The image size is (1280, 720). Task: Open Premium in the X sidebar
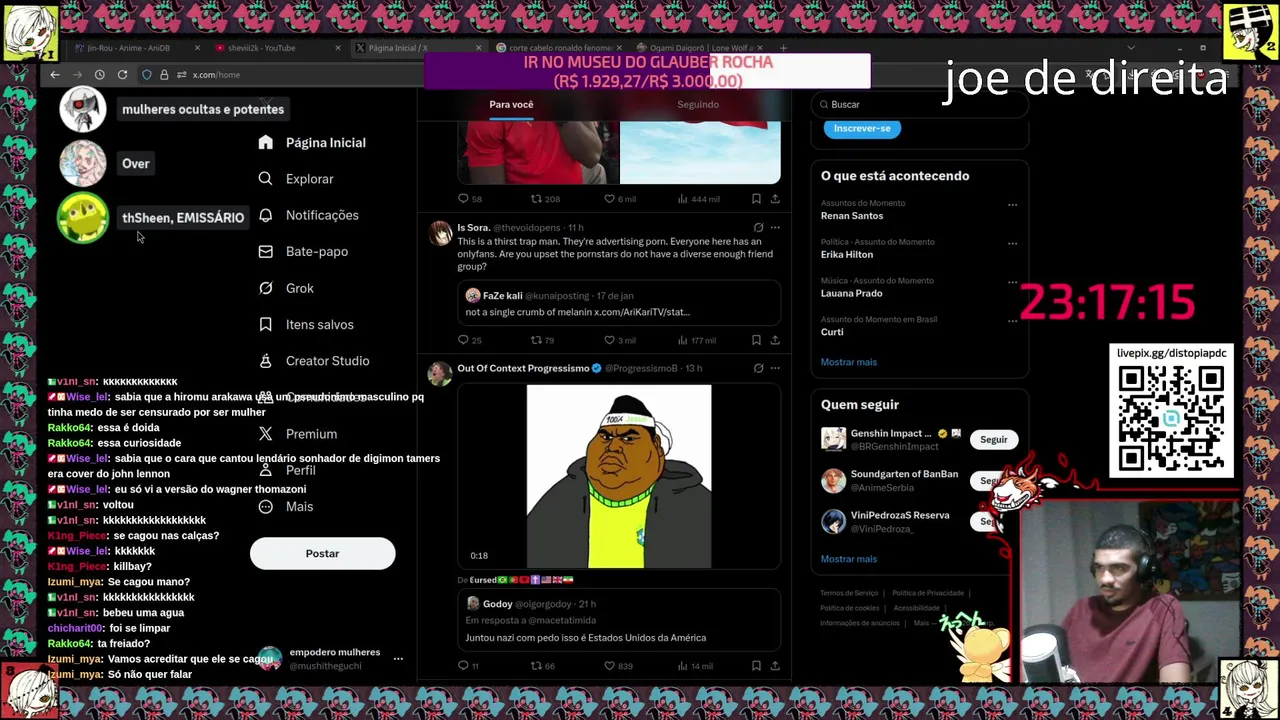click(298, 434)
